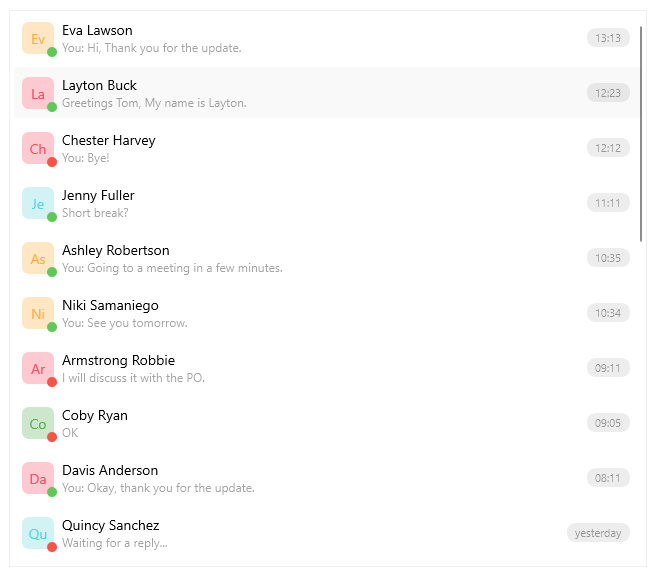Viewport: 654px width, 577px height.
Task: Click Davis Anderson's 'Da' avatar icon
Action: point(37,478)
